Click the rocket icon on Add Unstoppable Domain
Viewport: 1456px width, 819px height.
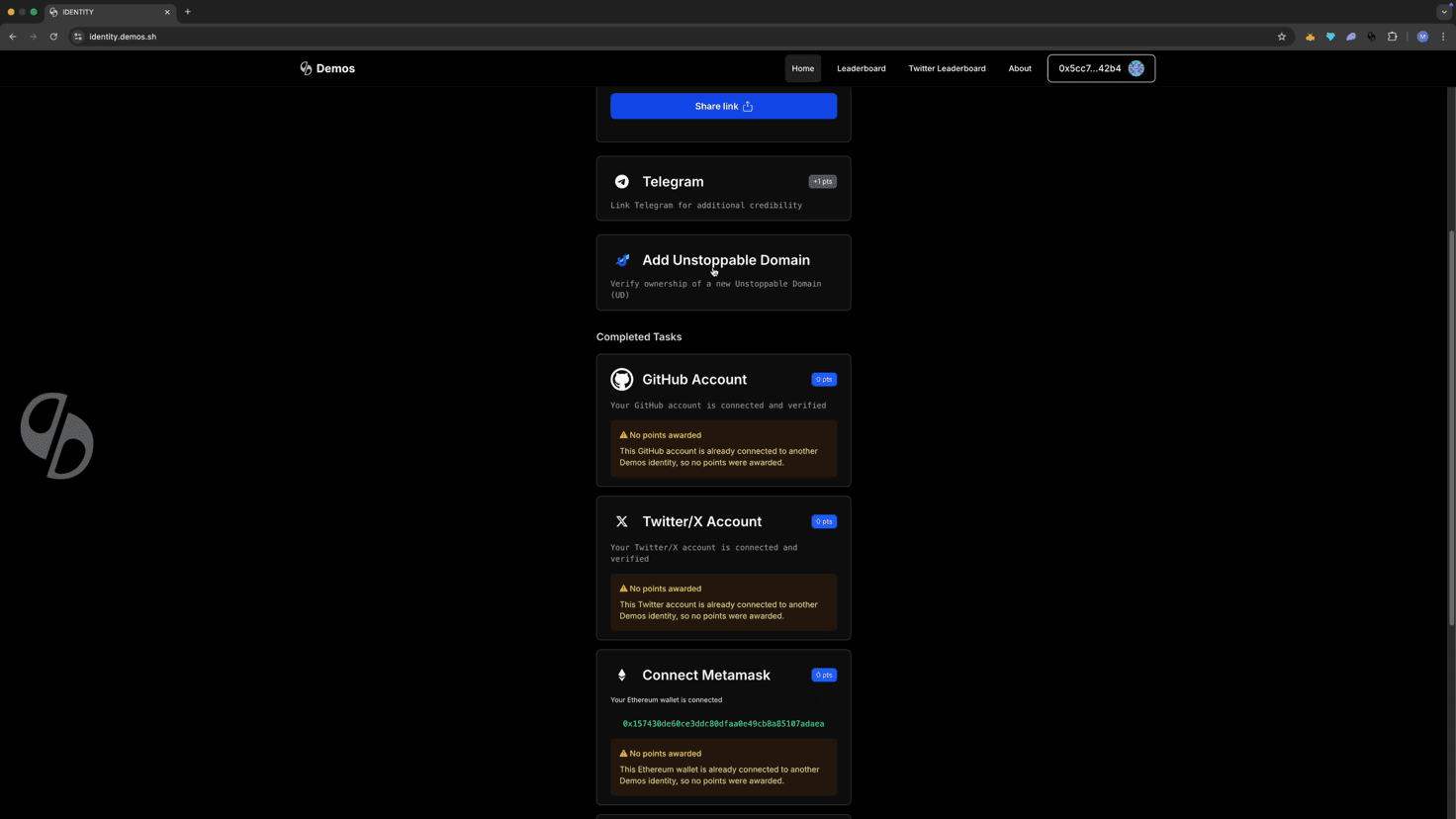(x=622, y=259)
